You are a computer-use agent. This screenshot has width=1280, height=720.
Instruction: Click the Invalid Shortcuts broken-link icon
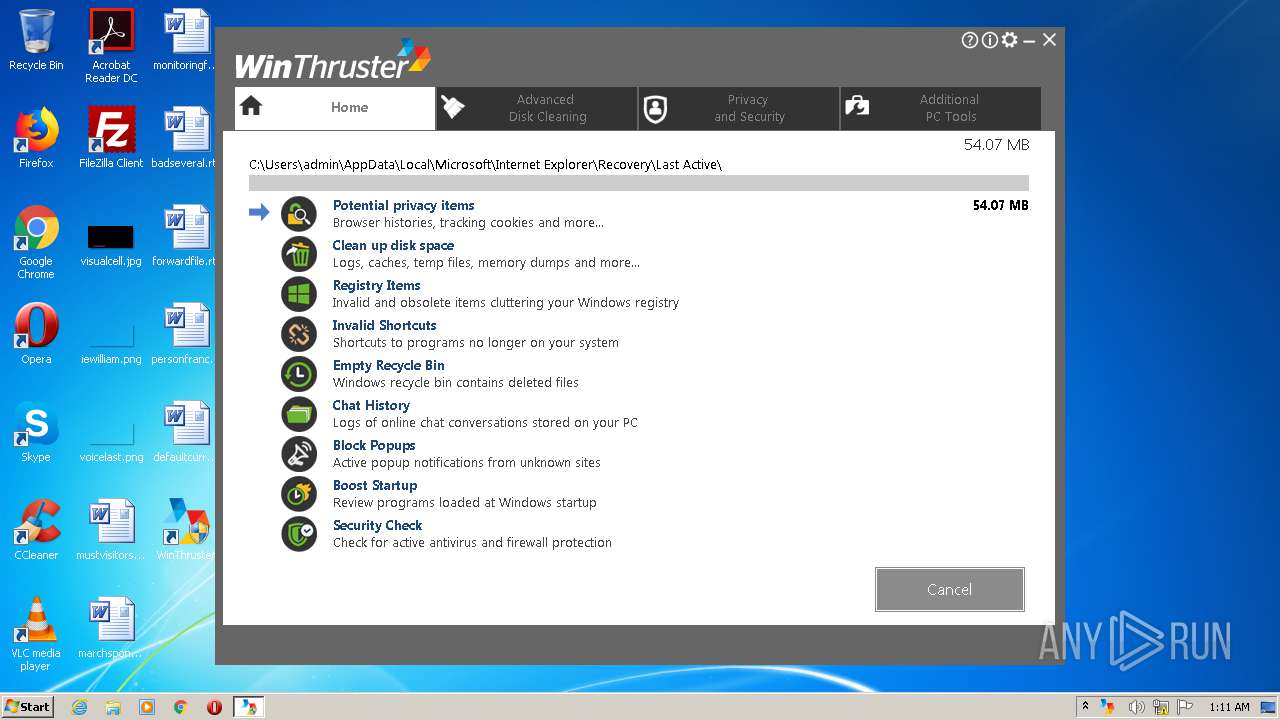point(299,334)
